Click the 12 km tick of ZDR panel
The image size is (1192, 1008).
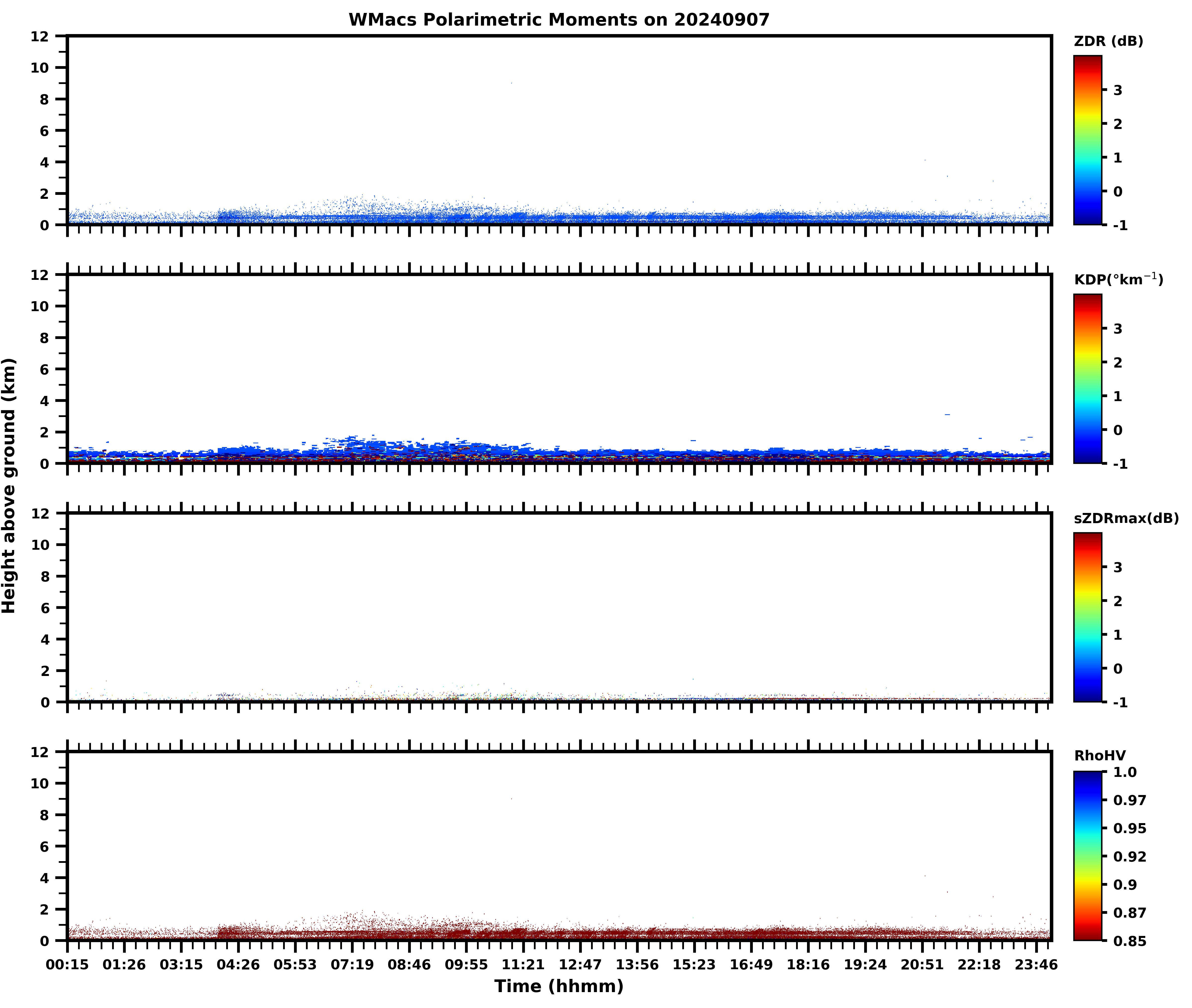pos(40,37)
